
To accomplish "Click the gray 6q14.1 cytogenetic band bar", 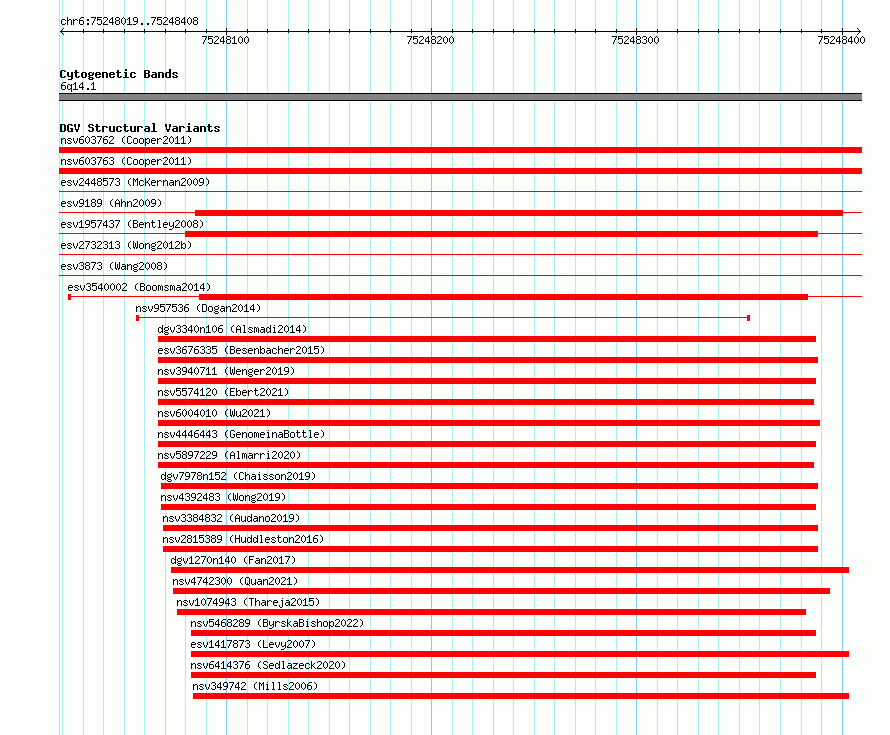I will [x=460, y=97].
